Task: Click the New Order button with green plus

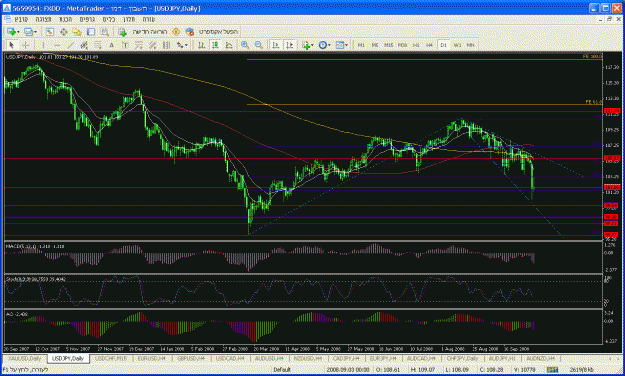Action: (143, 32)
